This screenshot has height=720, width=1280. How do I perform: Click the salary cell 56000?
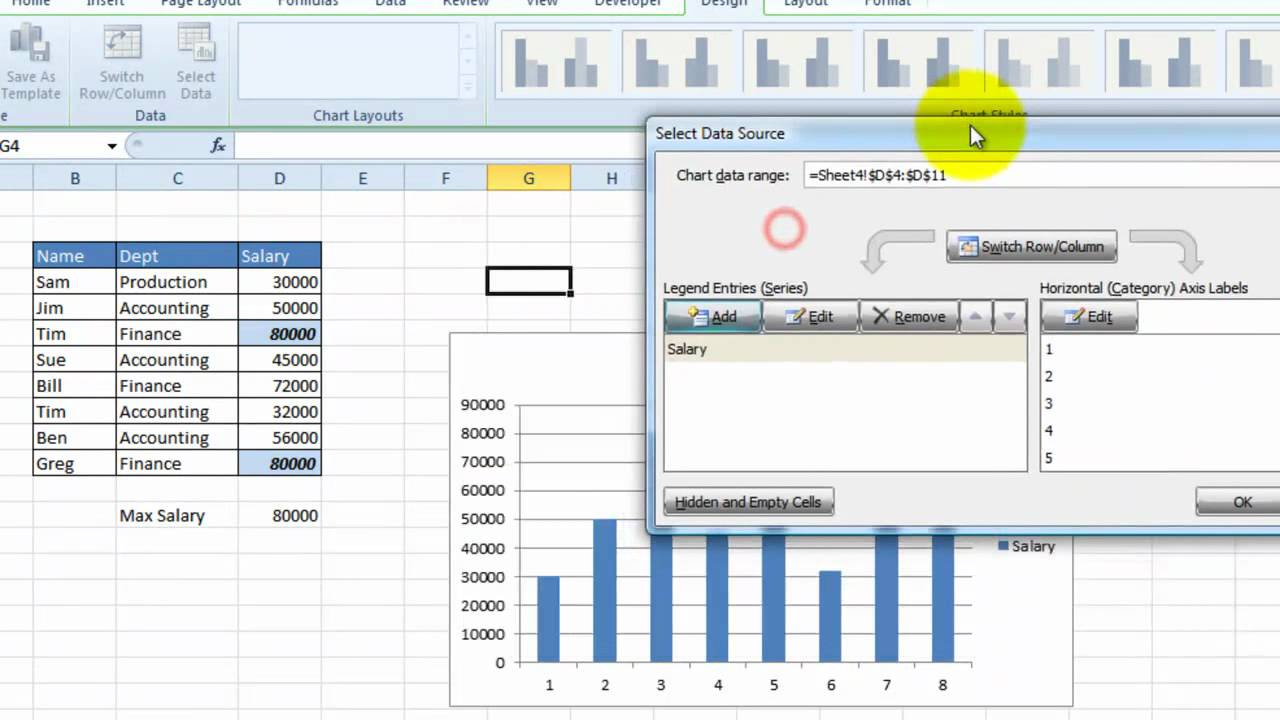[x=279, y=438]
